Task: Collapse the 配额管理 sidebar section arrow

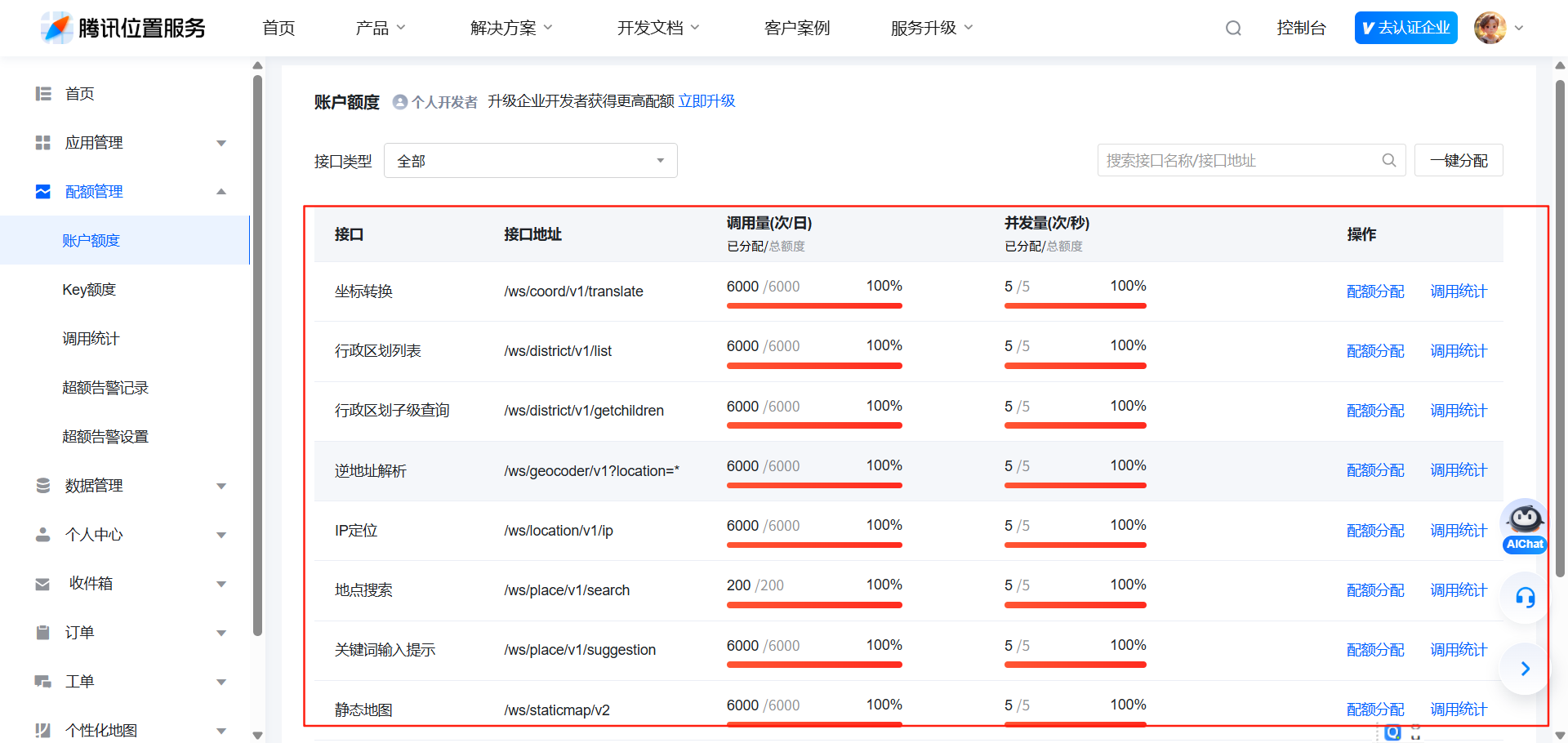Action: (221, 192)
